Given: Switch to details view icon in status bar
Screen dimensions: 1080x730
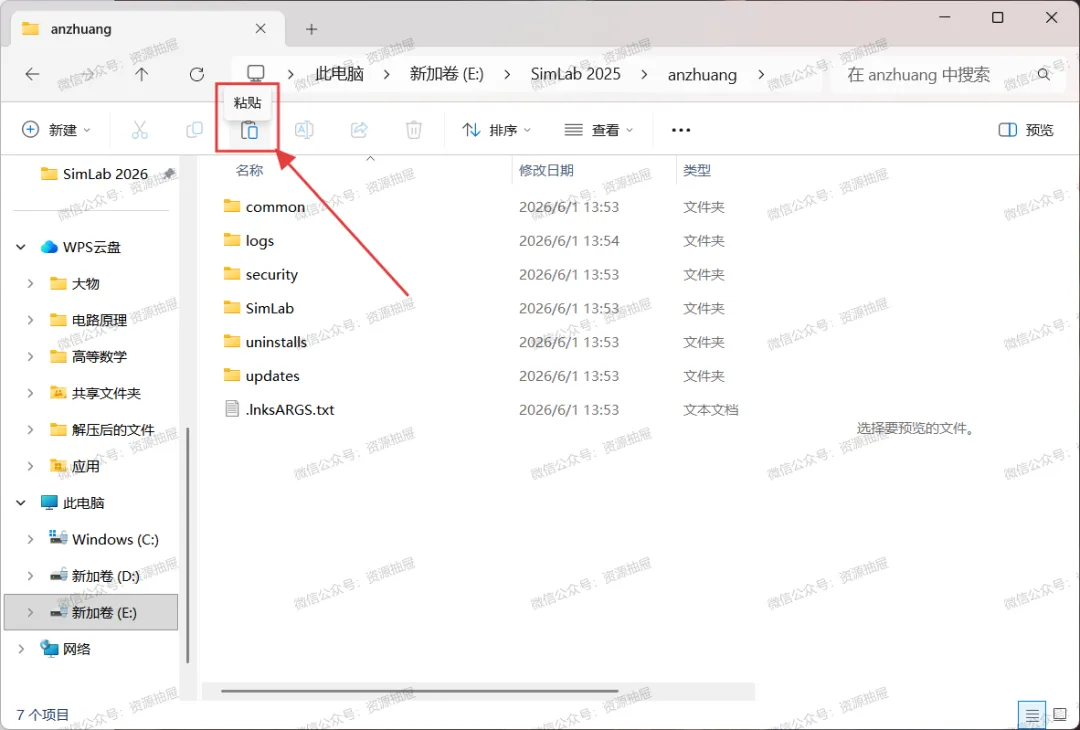Looking at the screenshot, I should (x=1032, y=716).
